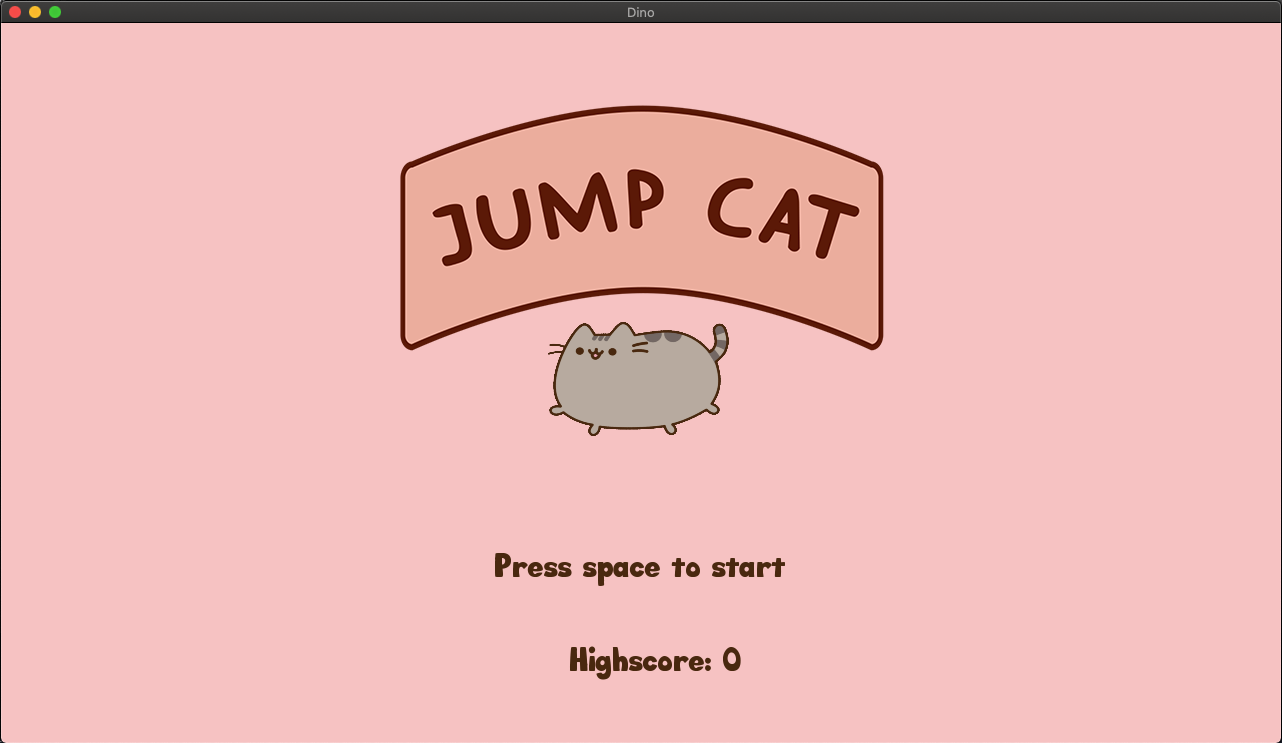This screenshot has width=1282, height=743.
Task: Click the gray cat character
Action: coord(638,379)
